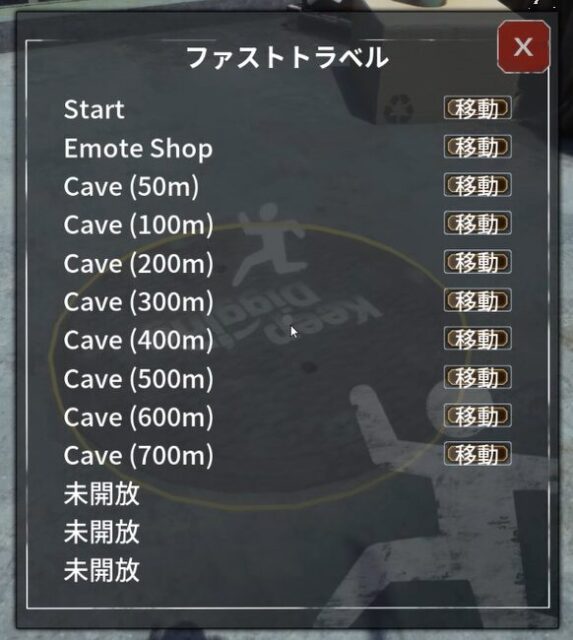Screen dimensions: 573x640
Task: Teleport to Cave (200m) via 移動 button
Action: [x=478, y=262]
